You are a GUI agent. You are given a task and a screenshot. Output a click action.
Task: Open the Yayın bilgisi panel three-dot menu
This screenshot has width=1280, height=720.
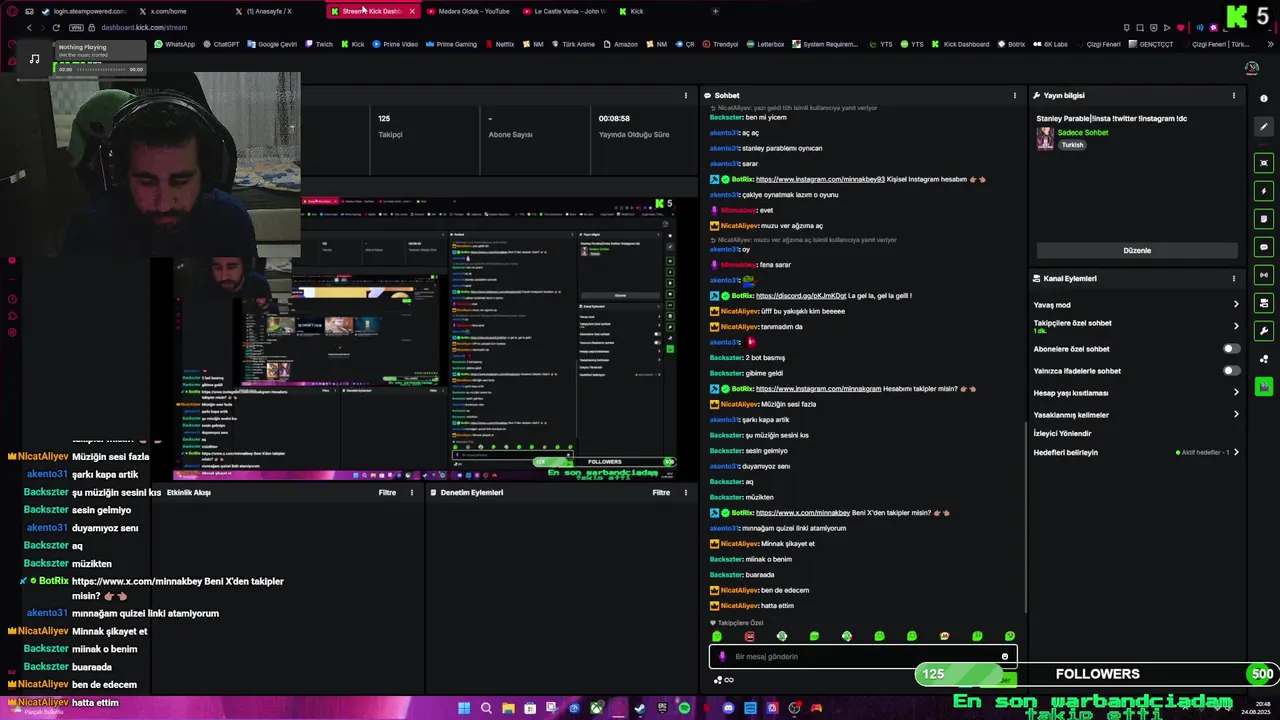coord(1233,96)
